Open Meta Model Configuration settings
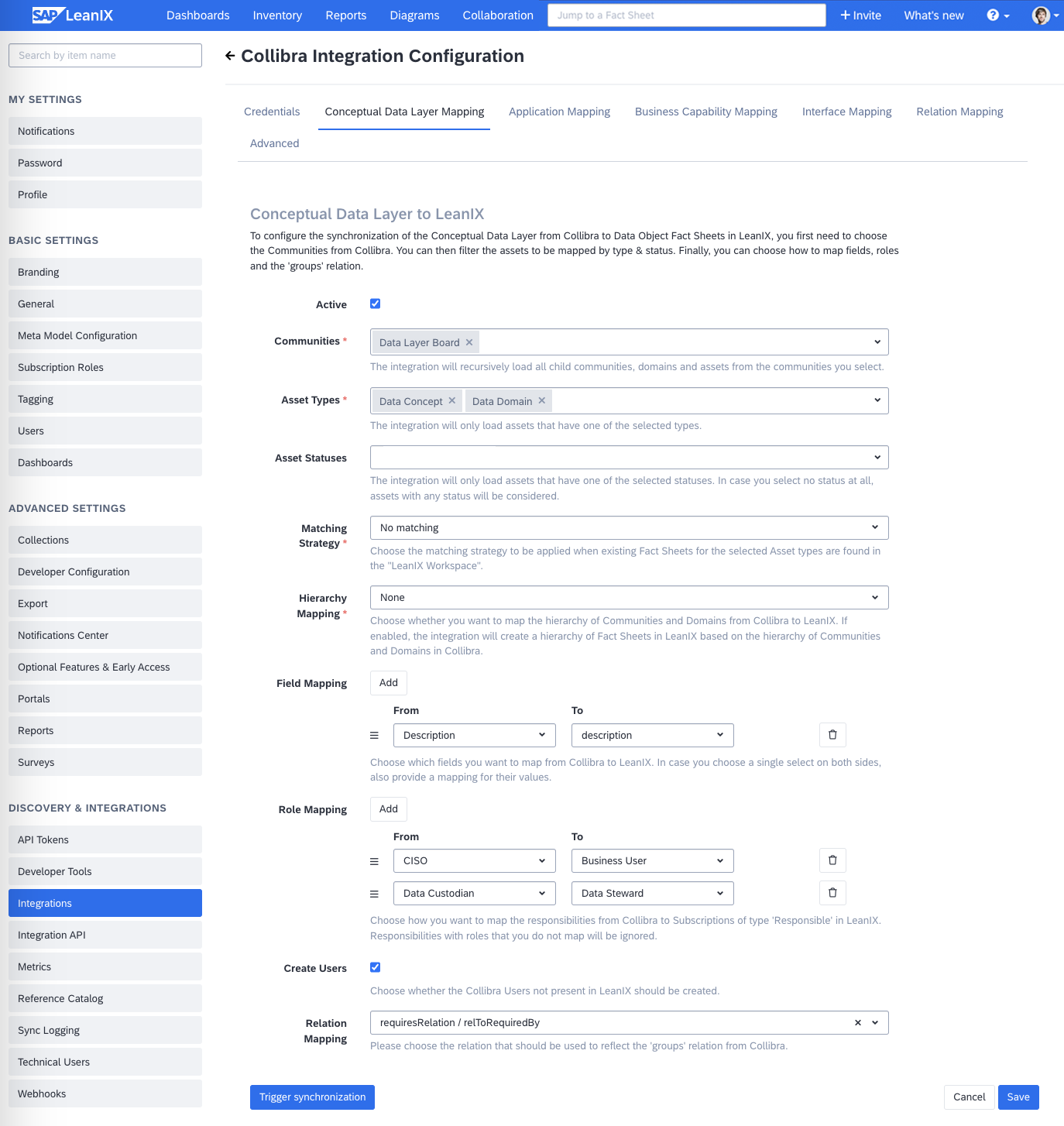 [105, 335]
